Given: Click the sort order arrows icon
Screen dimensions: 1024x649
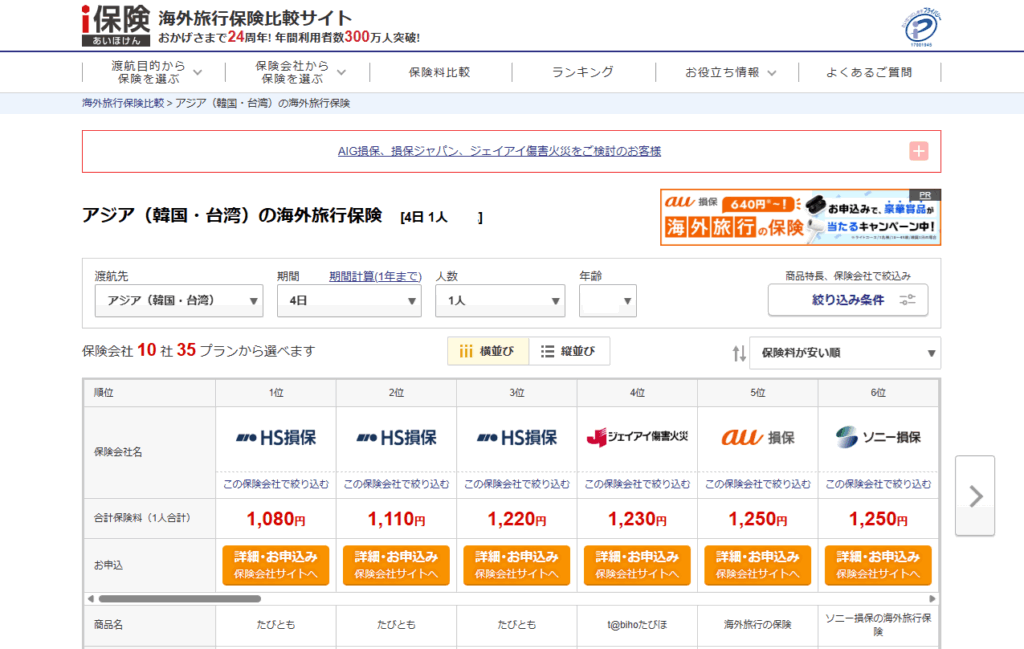Looking at the screenshot, I should click(x=739, y=353).
